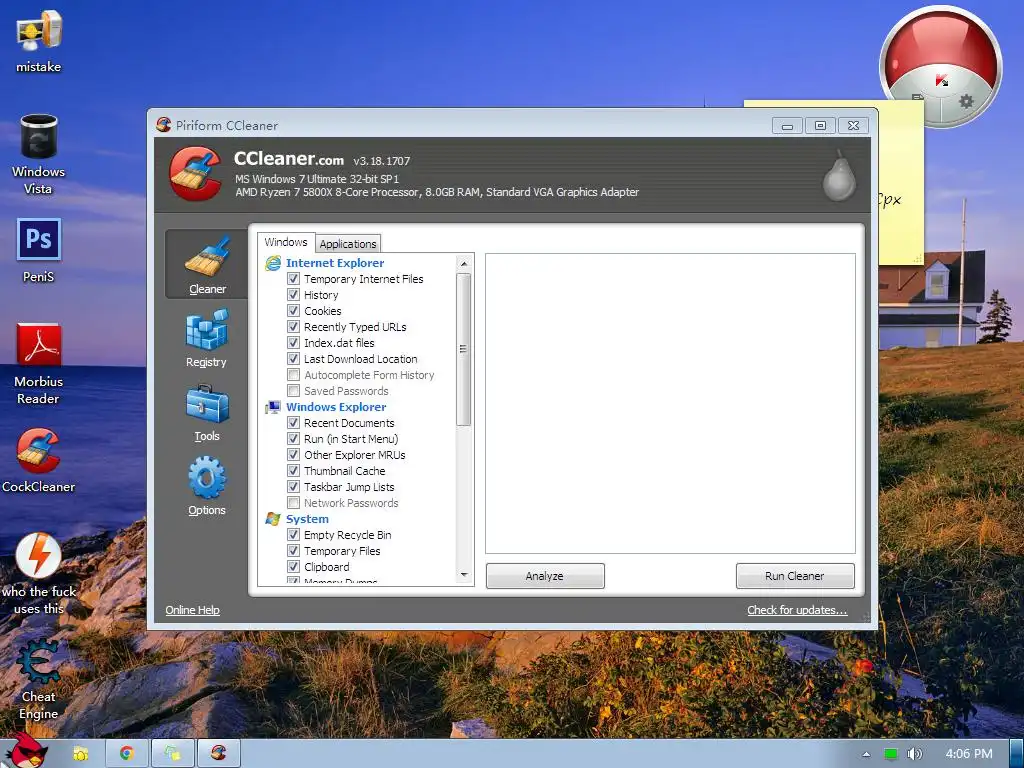Click Check for updates link
Image resolution: width=1024 pixels, height=768 pixels.
pos(797,610)
